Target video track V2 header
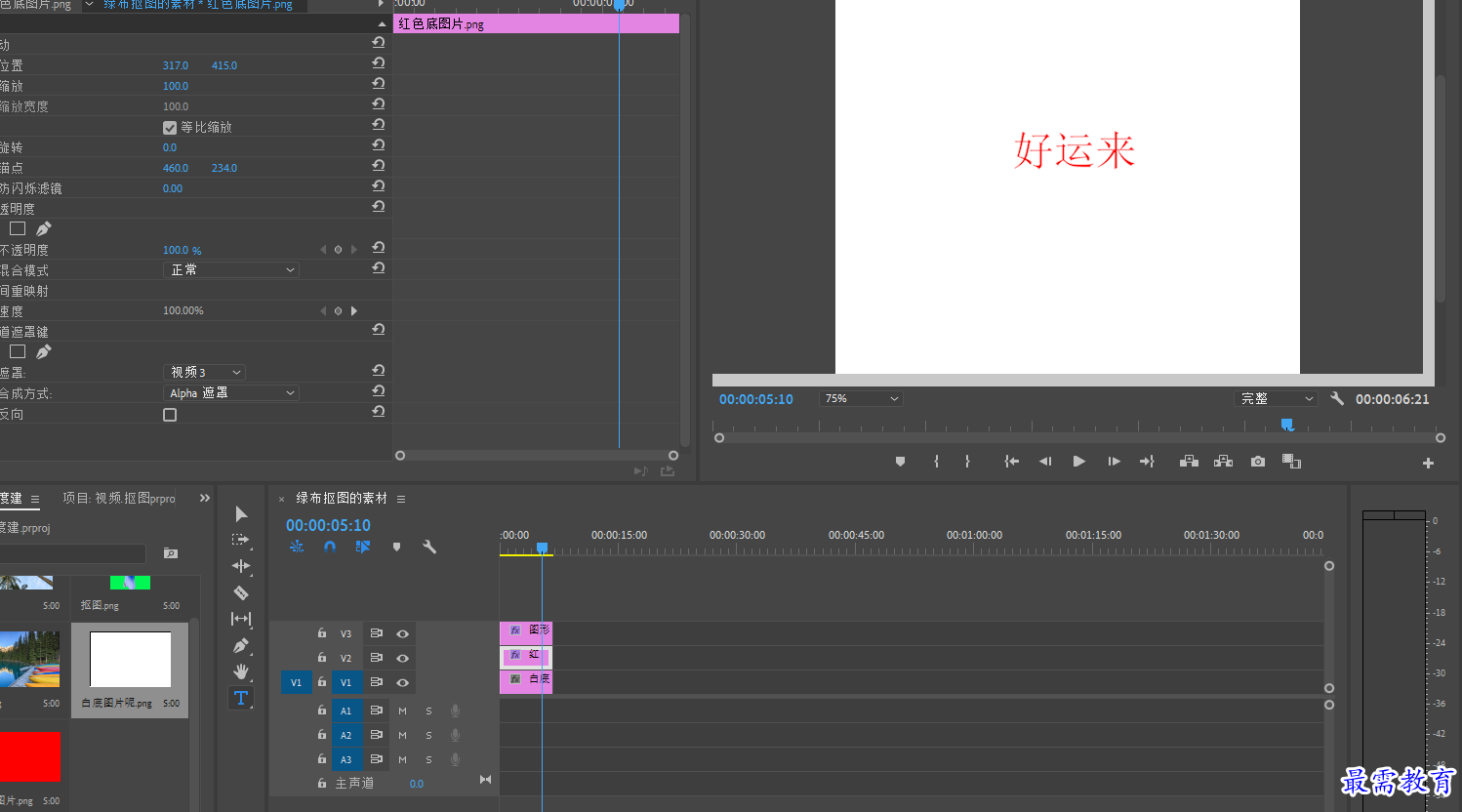This screenshot has height=812, width=1462. (345, 659)
